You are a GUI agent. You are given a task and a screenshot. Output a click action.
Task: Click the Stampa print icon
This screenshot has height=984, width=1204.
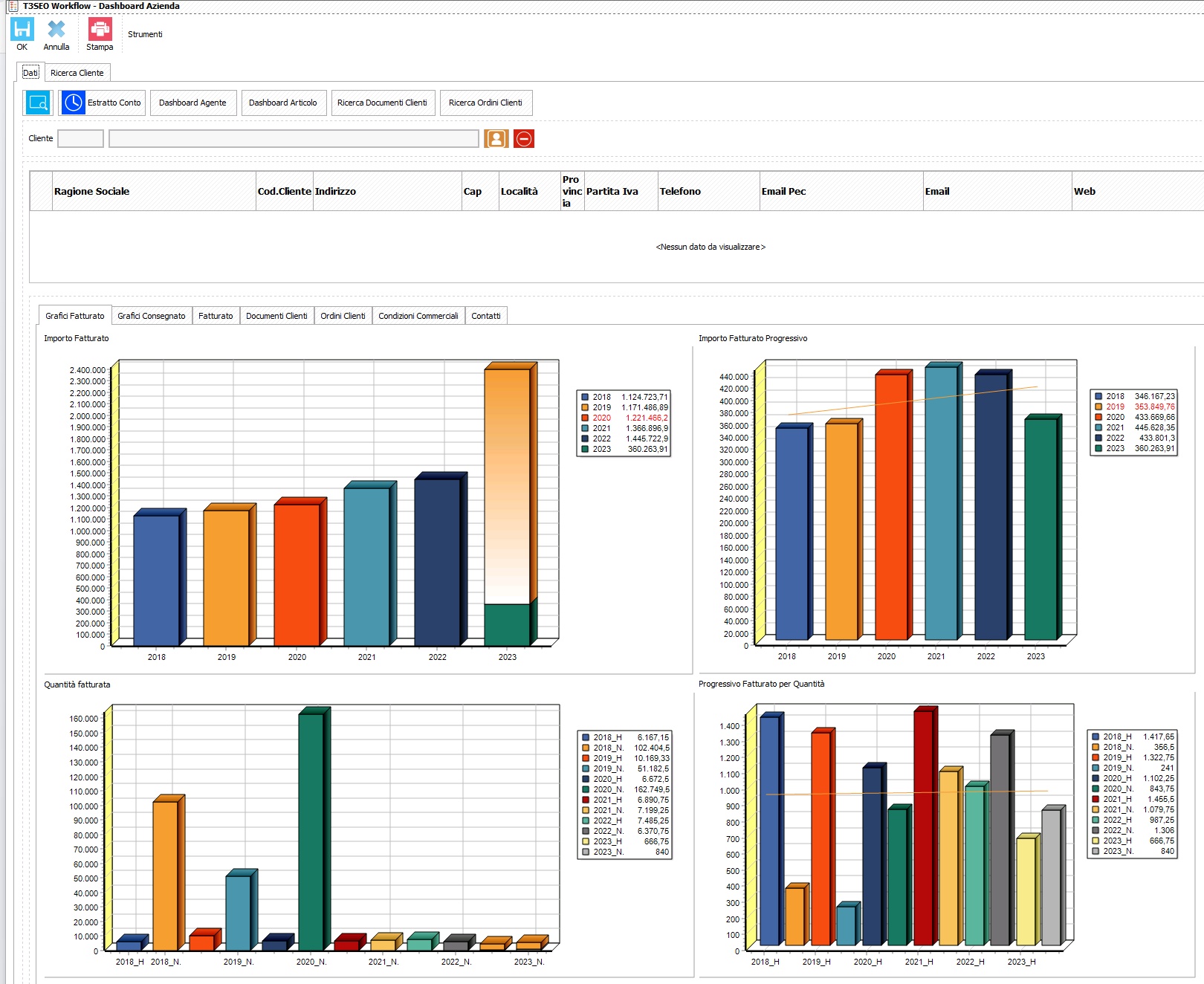pyautogui.click(x=100, y=29)
